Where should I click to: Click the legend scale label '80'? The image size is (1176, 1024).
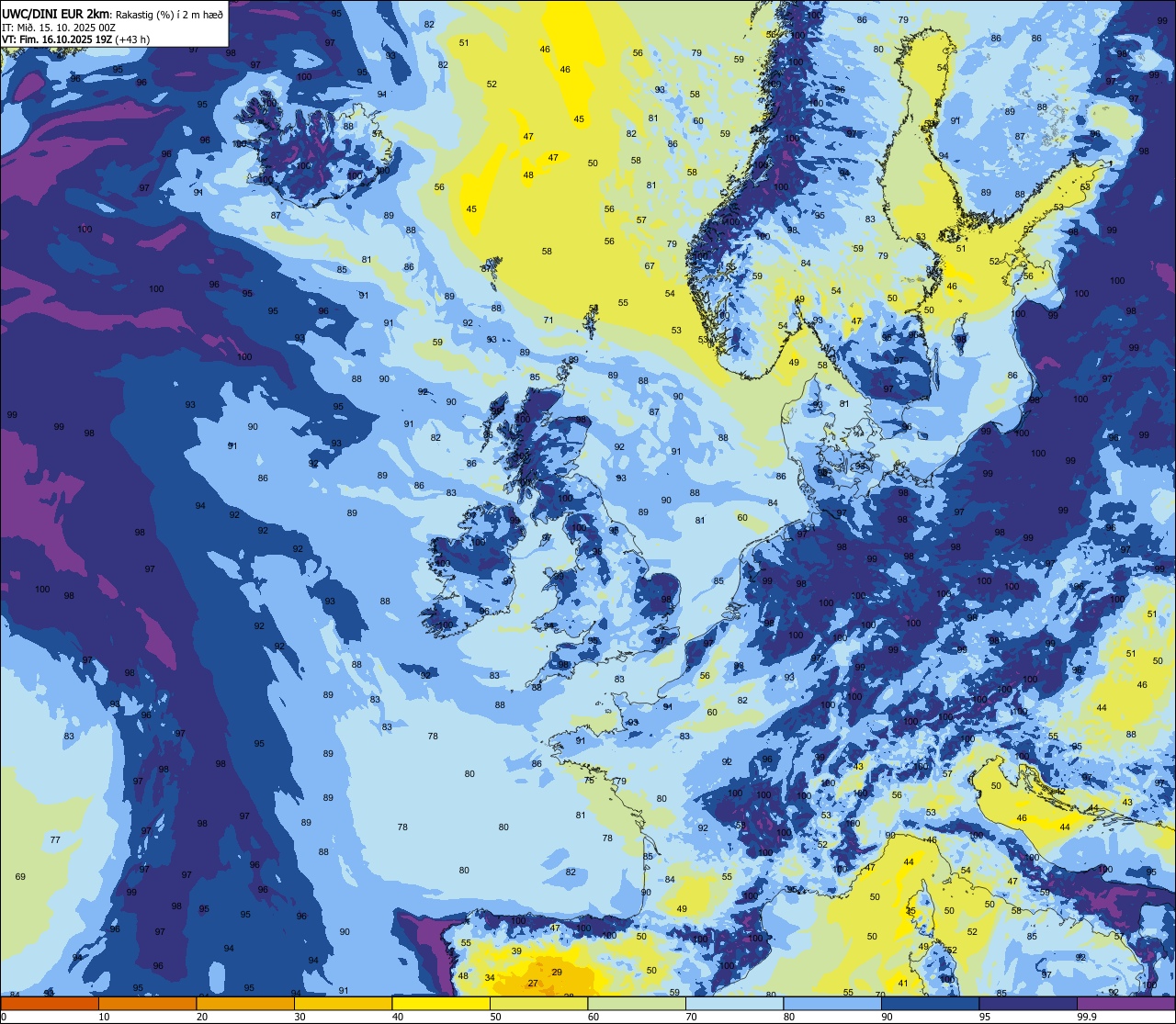click(789, 1017)
